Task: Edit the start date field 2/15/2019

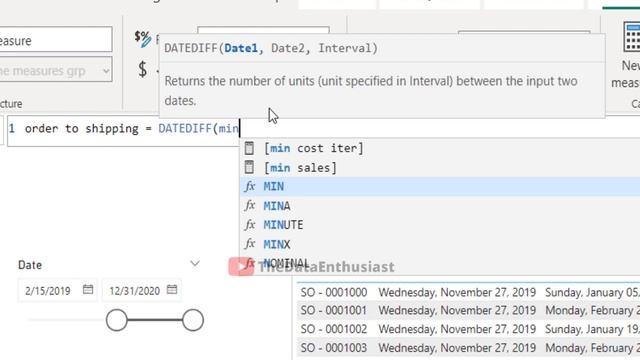Action: [48, 291]
